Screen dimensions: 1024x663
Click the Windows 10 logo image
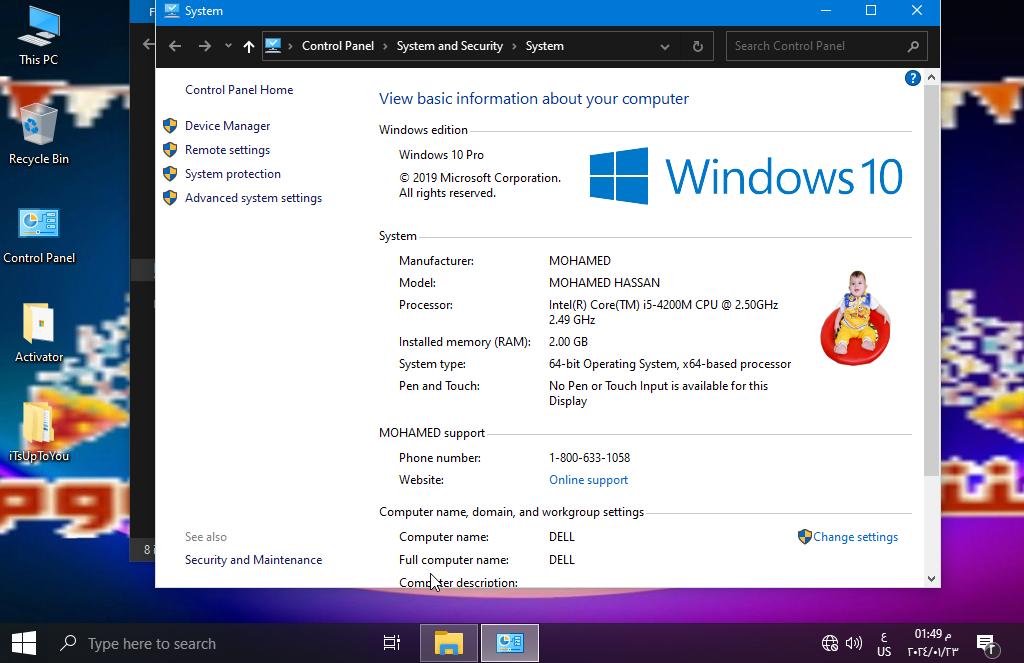point(746,176)
